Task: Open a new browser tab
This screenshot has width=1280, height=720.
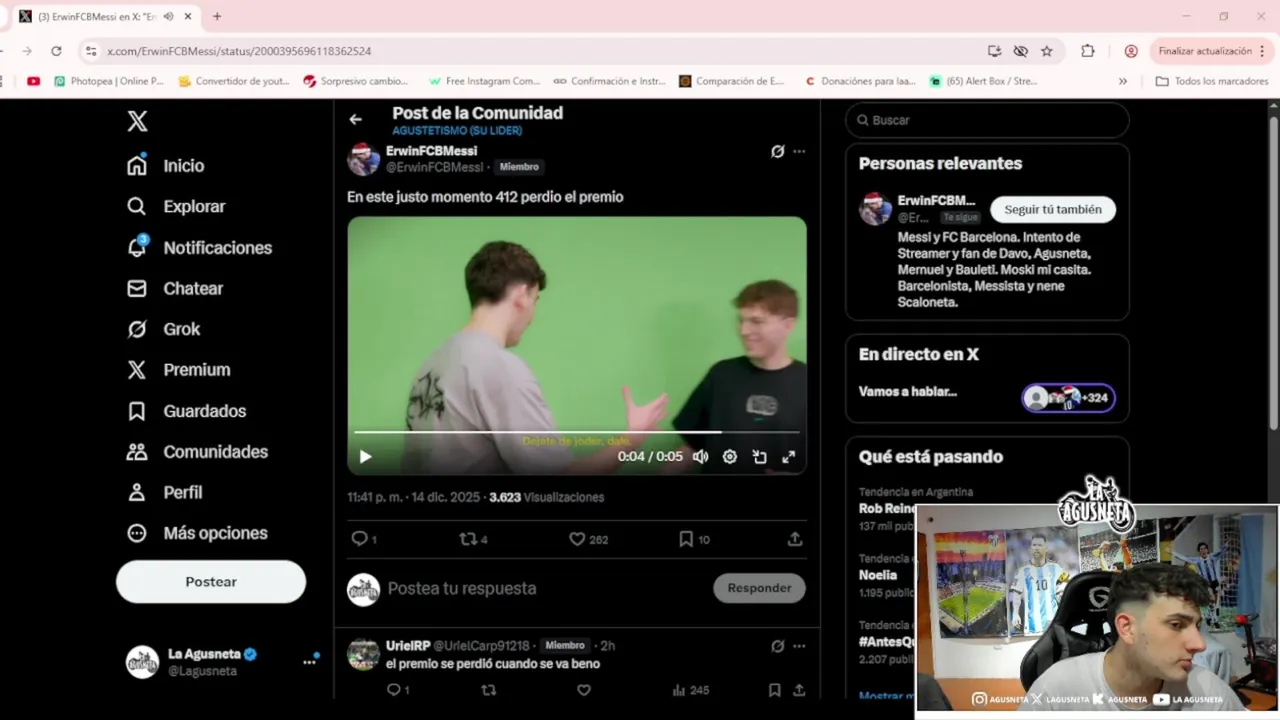Action: pos(217,16)
